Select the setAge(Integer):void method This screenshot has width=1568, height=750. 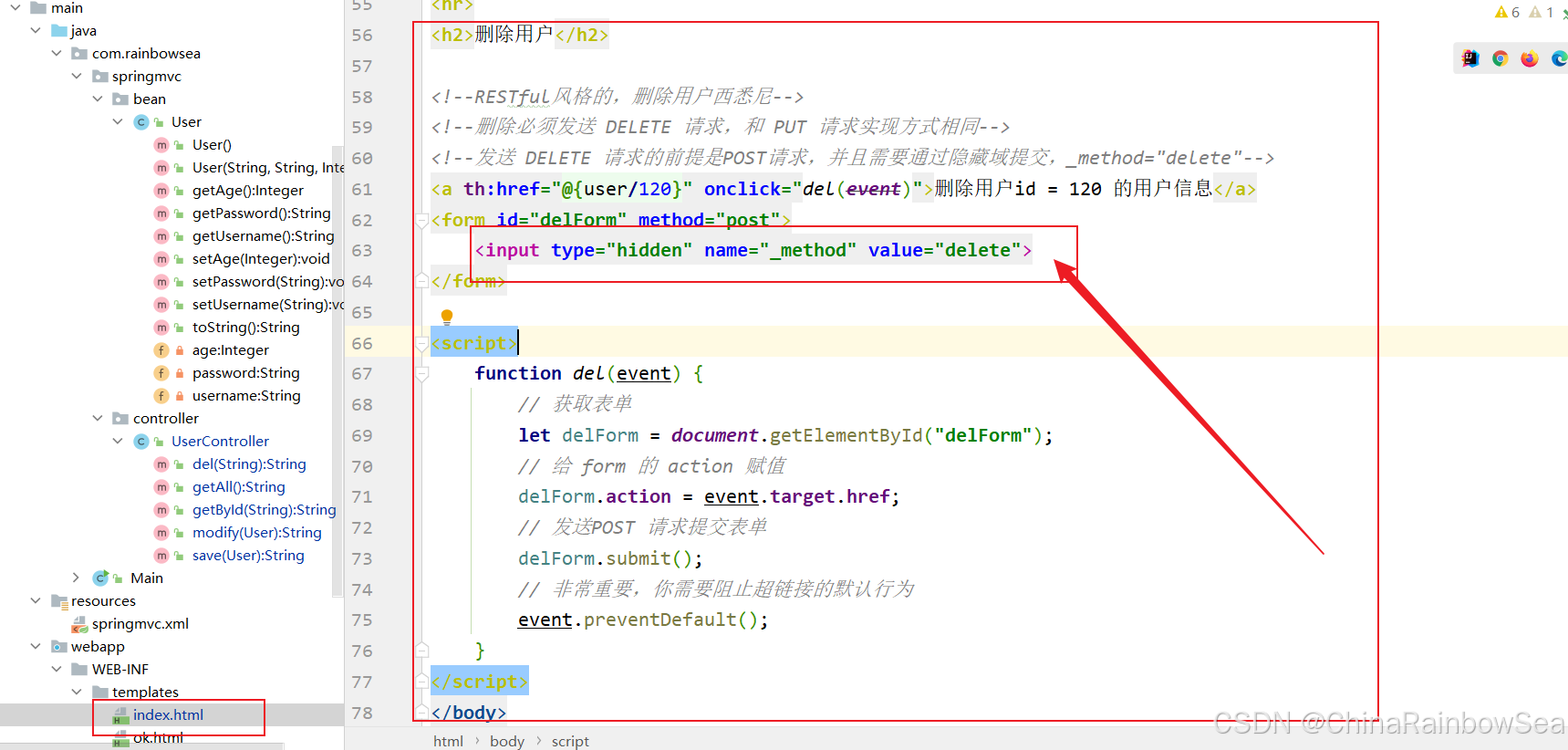pyautogui.click(x=261, y=259)
